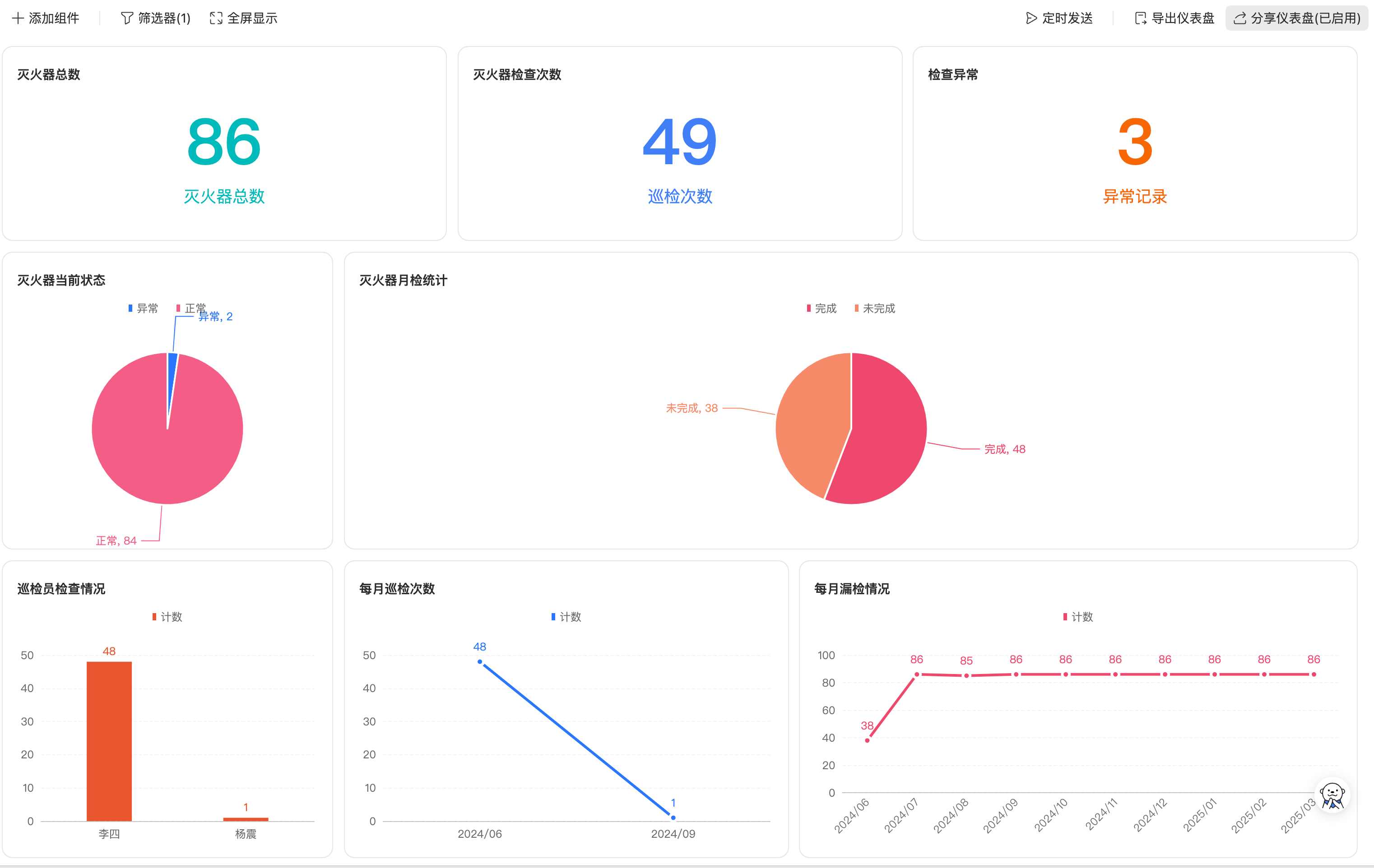The width and height of the screenshot is (1374, 868).
Task: Click the large 86 灭火器总数 metric
Action: tap(224, 142)
